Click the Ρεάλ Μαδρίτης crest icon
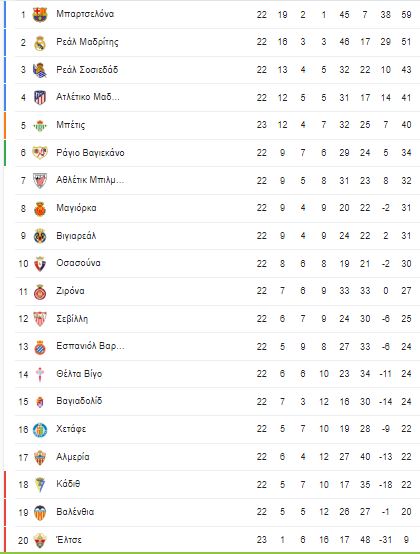The height and width of the screenshot is (554, 420). pos(40,43)
